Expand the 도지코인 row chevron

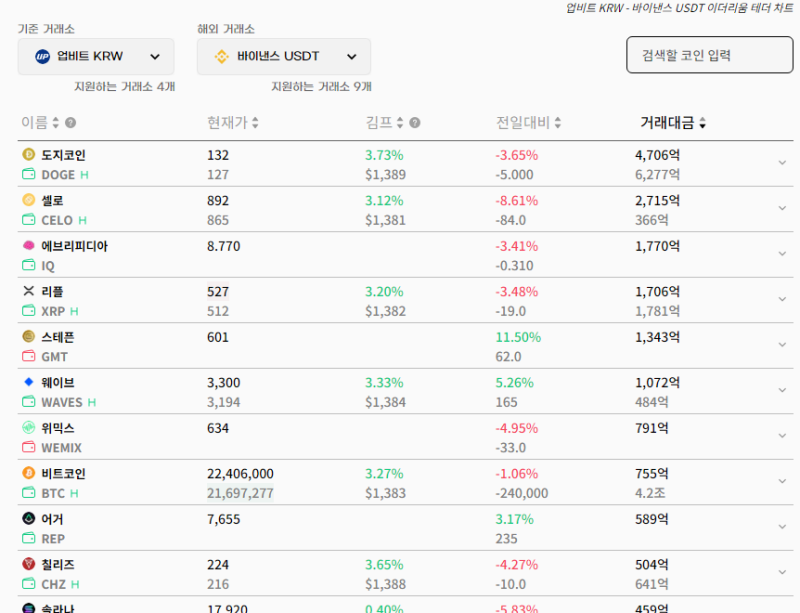coord(782,163)
